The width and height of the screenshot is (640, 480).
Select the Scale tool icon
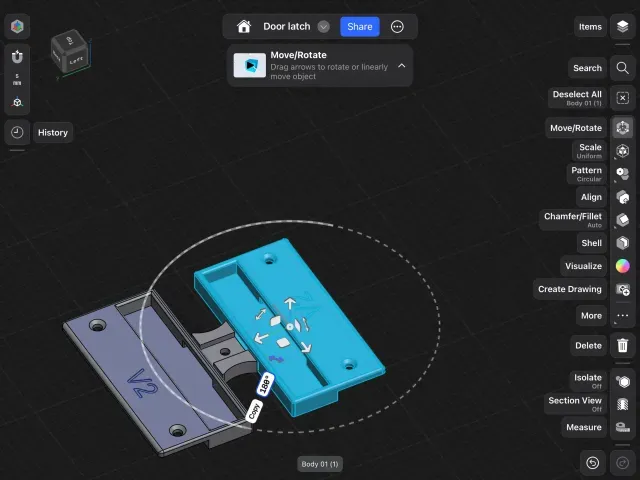[622, 151]
